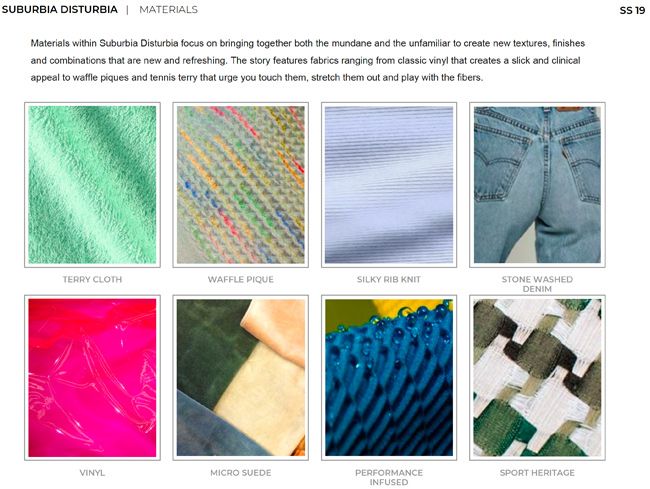
Task: Select the PERFORMANCE INFUSED caption
Action: 389,477
